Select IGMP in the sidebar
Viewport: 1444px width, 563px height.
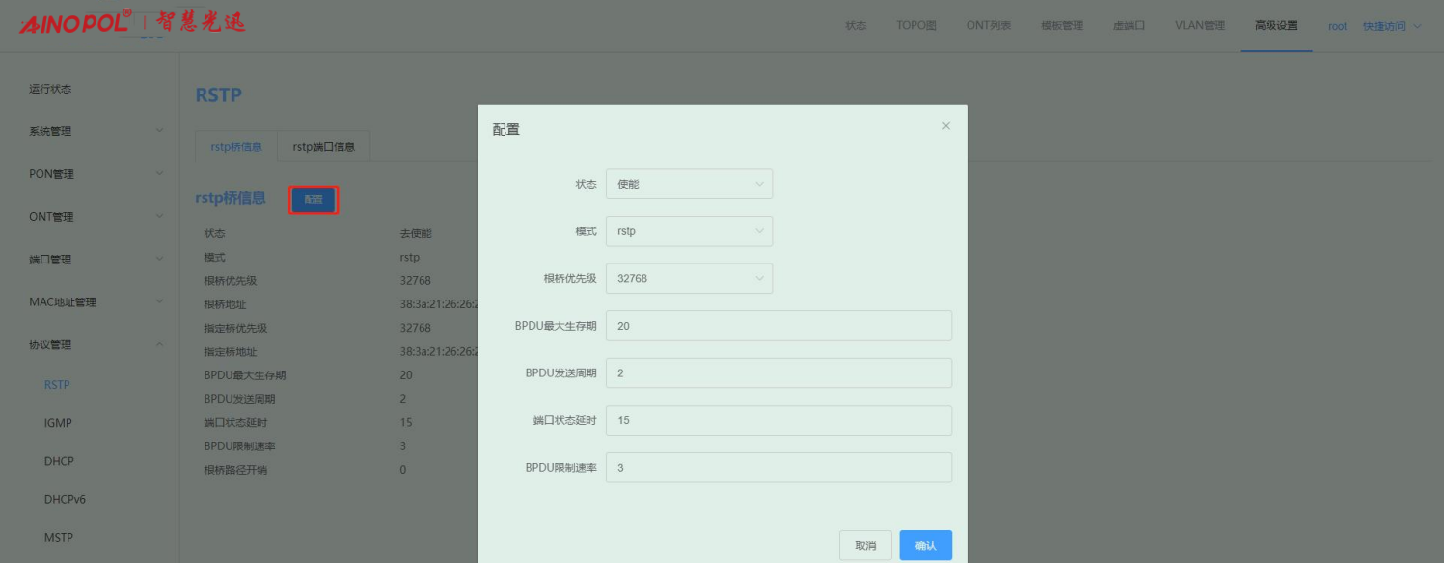point(58,423)
